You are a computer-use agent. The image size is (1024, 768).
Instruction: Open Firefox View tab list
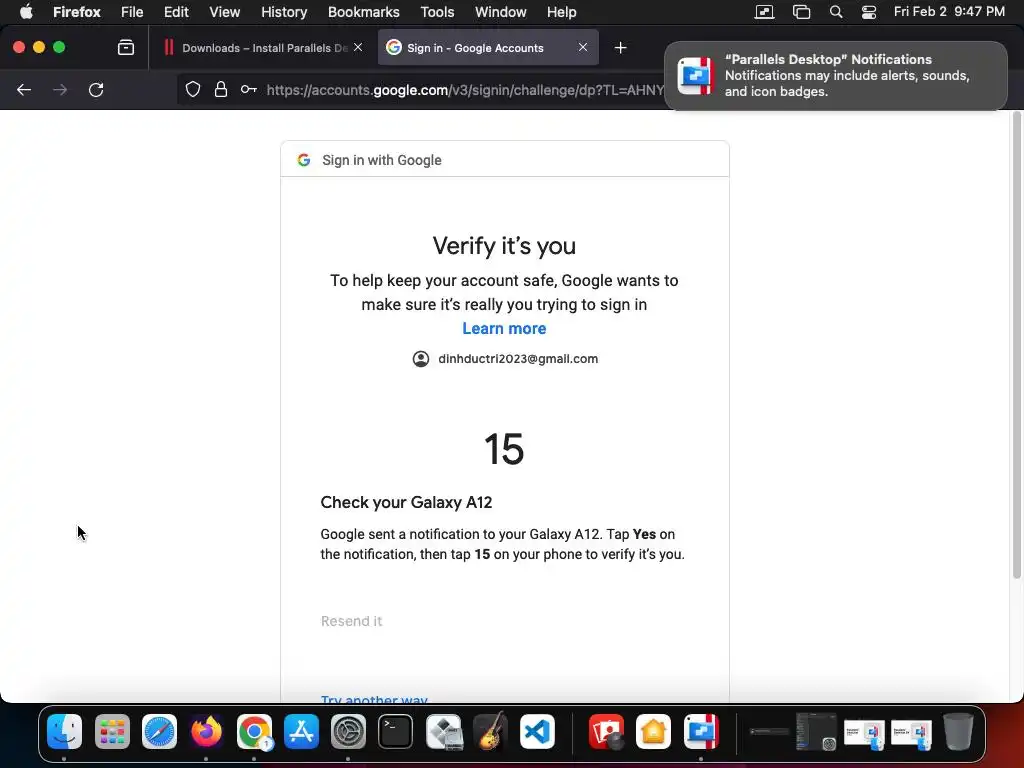(126, 47)
